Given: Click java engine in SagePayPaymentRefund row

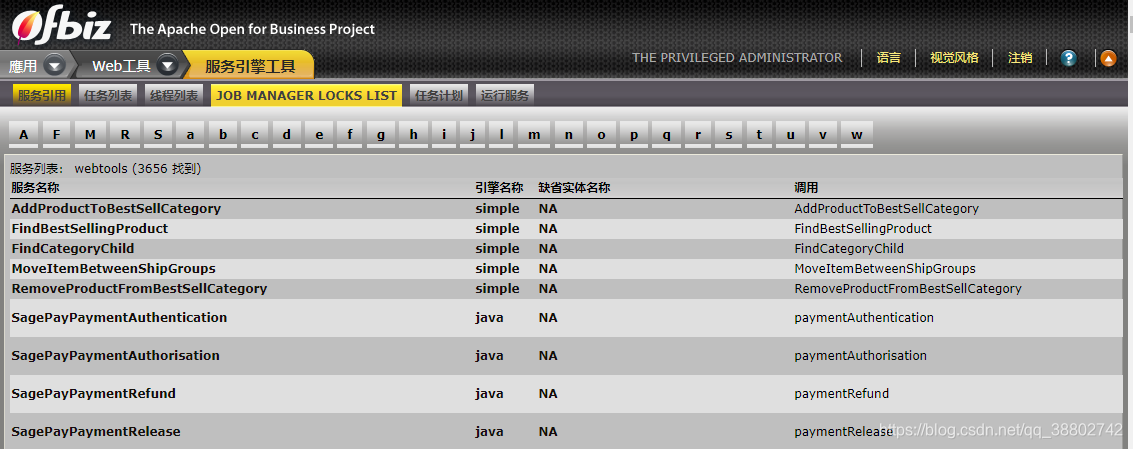Looking at the screenshot, I should pos(489,393).
